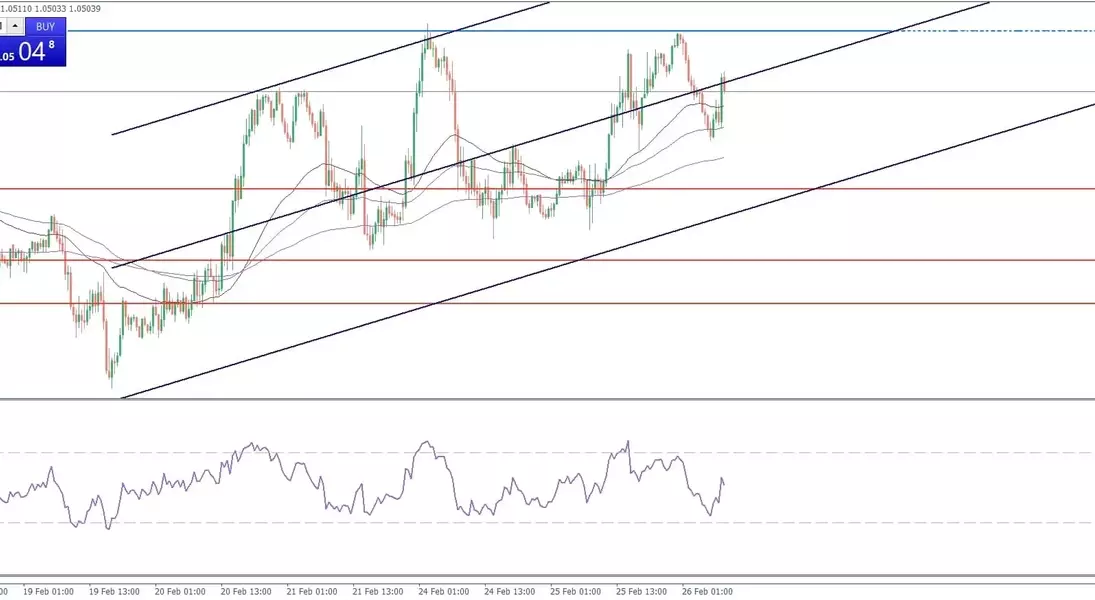
Task: Click the gray horizontal current-price line
Action: (x=900, y=92)
